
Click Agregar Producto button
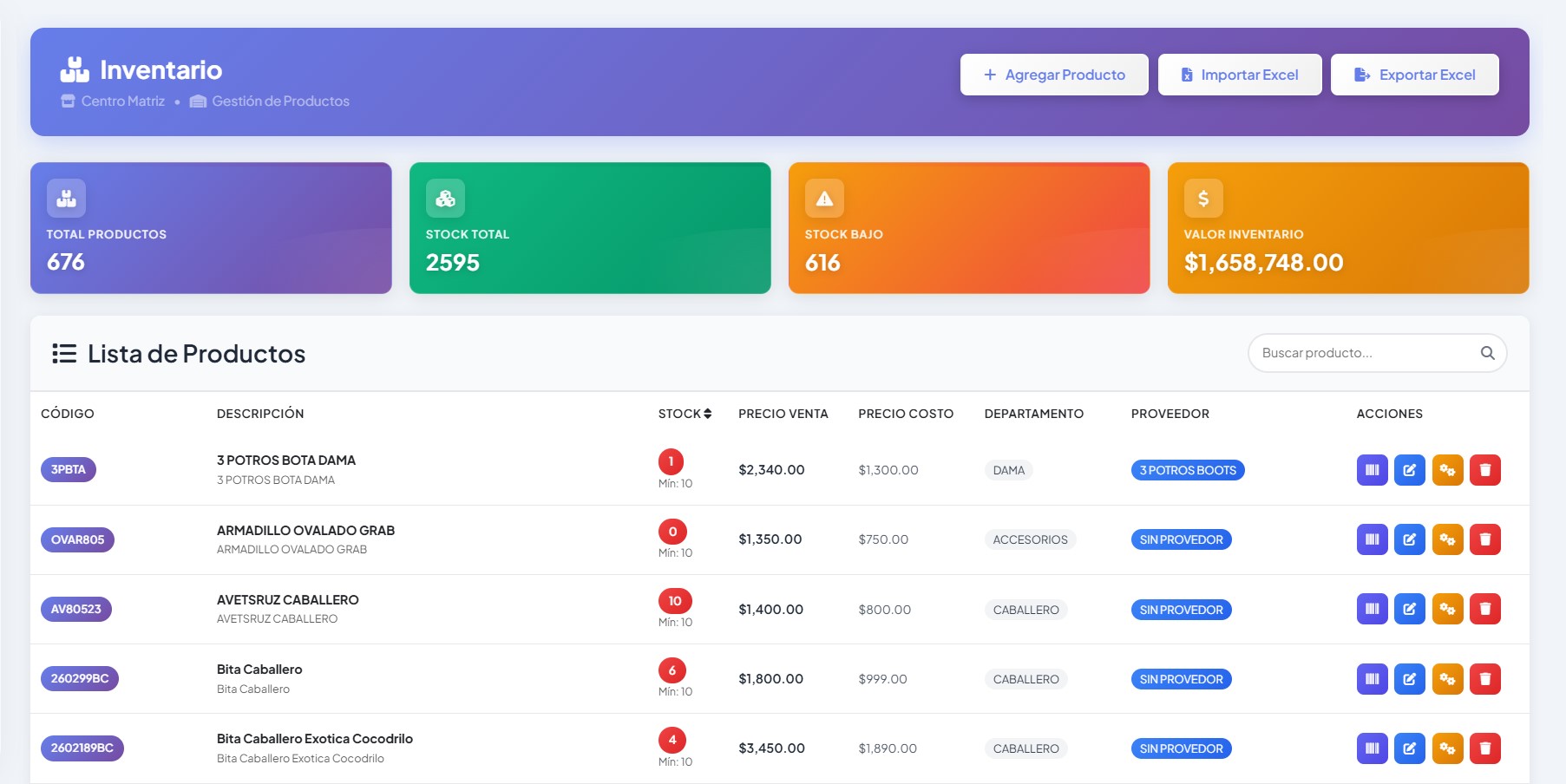[x=1054, y=75]
